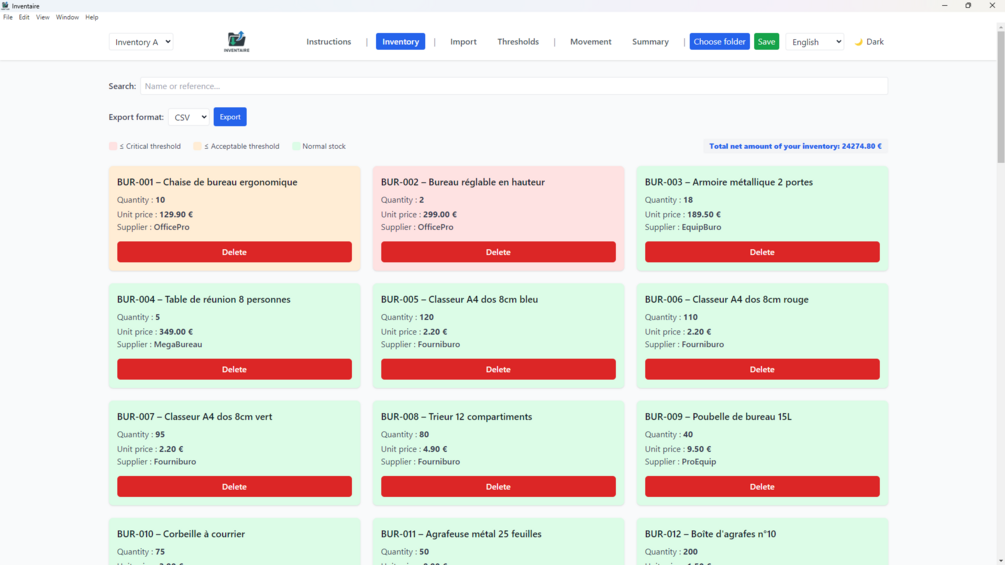
Task: Click the Export format label
Action: point(136,117)
